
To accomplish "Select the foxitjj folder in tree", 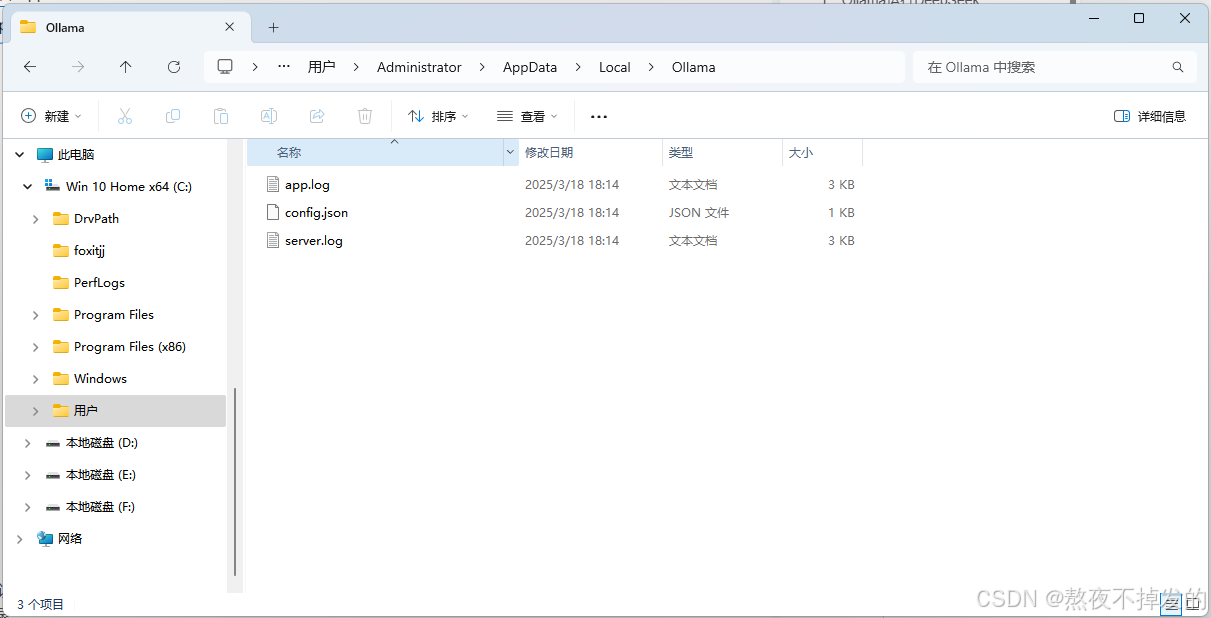I will (x=90, y=251).
